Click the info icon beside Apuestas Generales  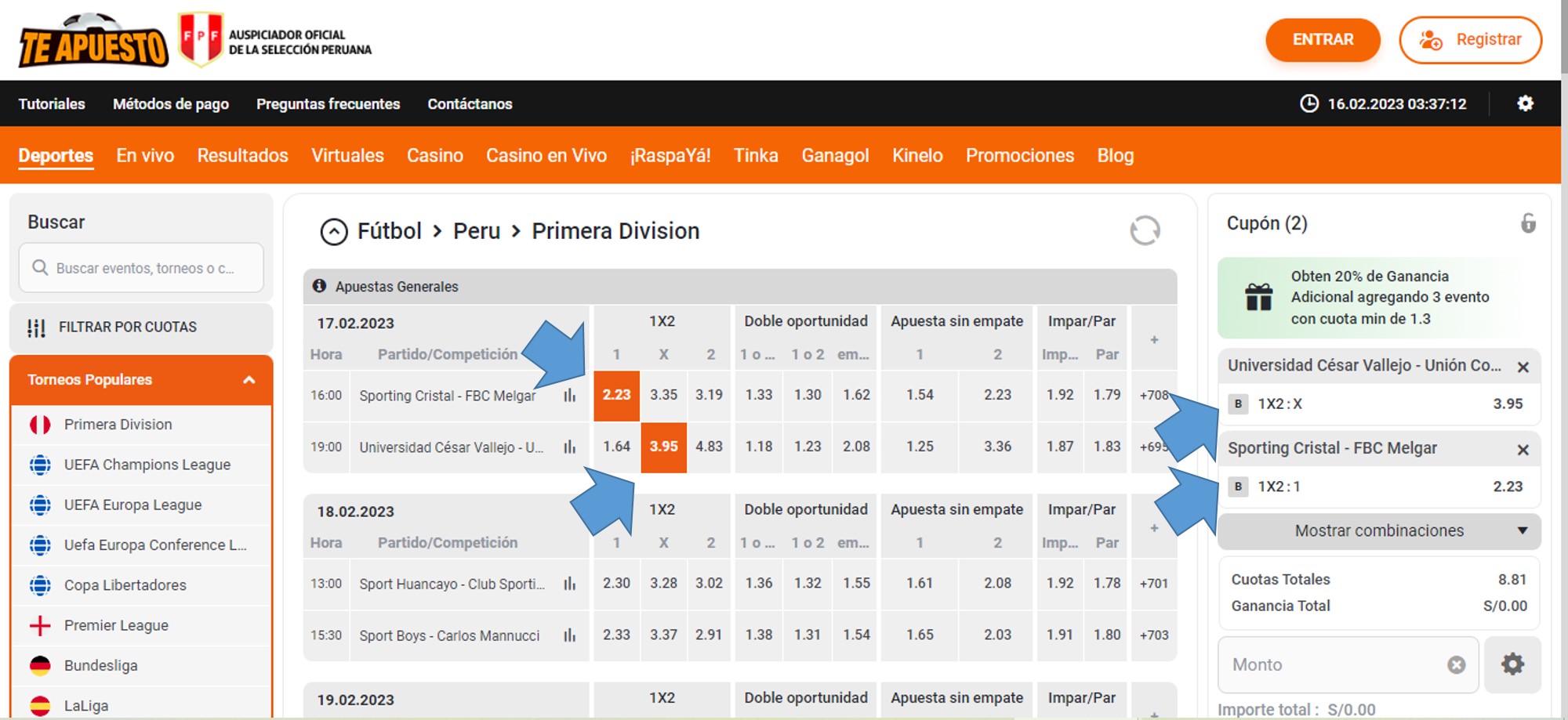(319, 286)
